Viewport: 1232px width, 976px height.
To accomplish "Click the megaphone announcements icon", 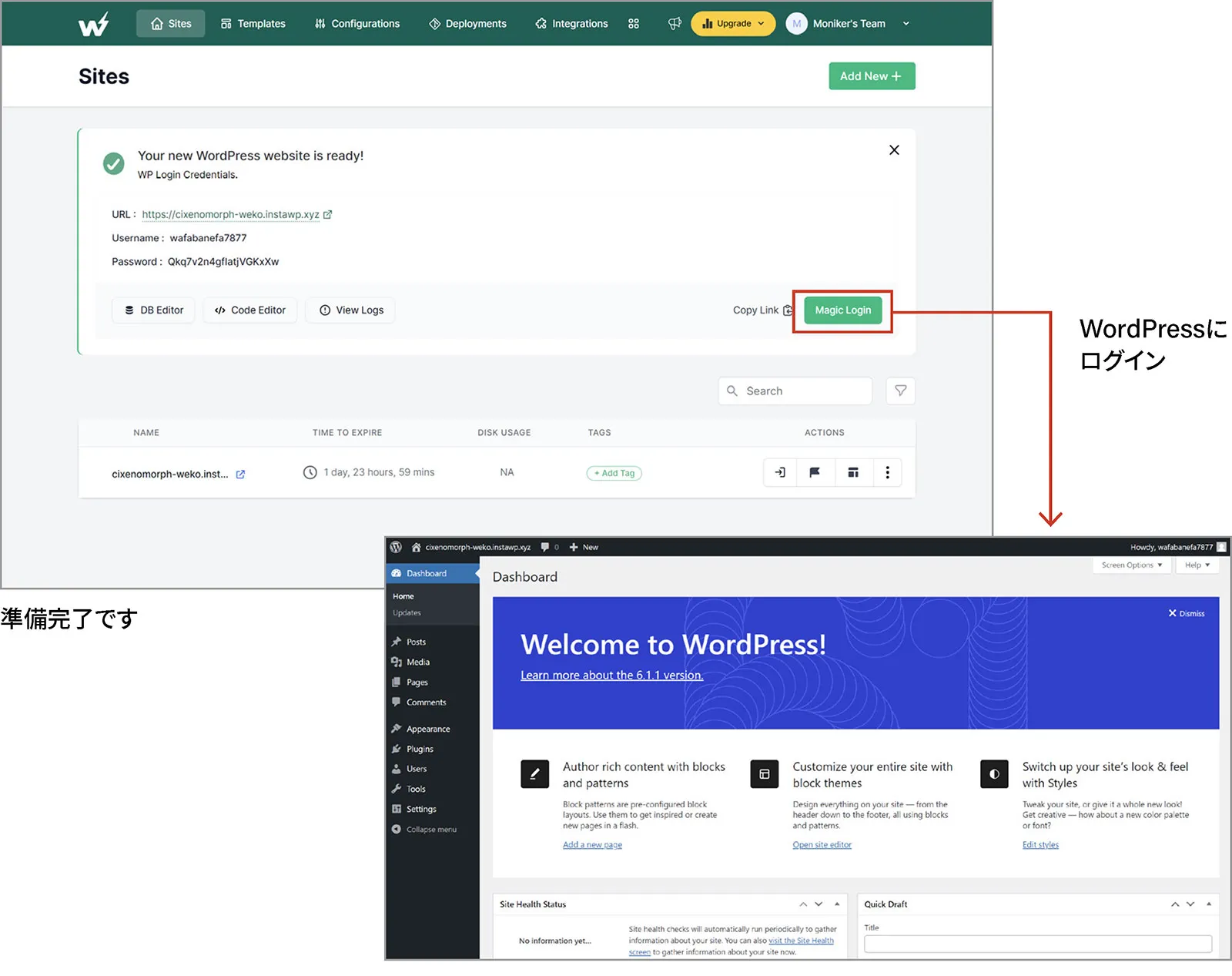I will (x=675, y=24).
